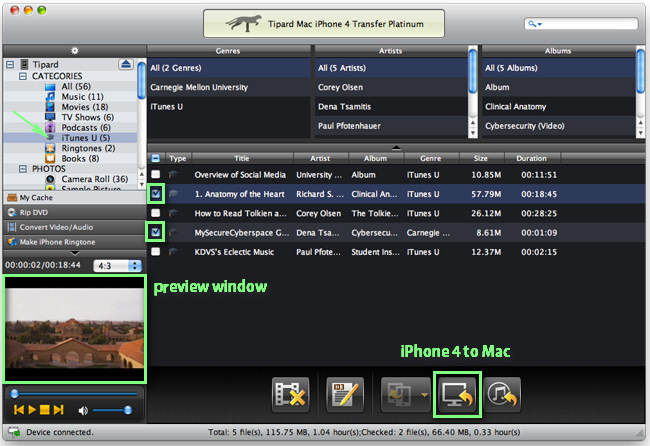
Task: Collapse the PHOTOS tree node
Action: 23,169
